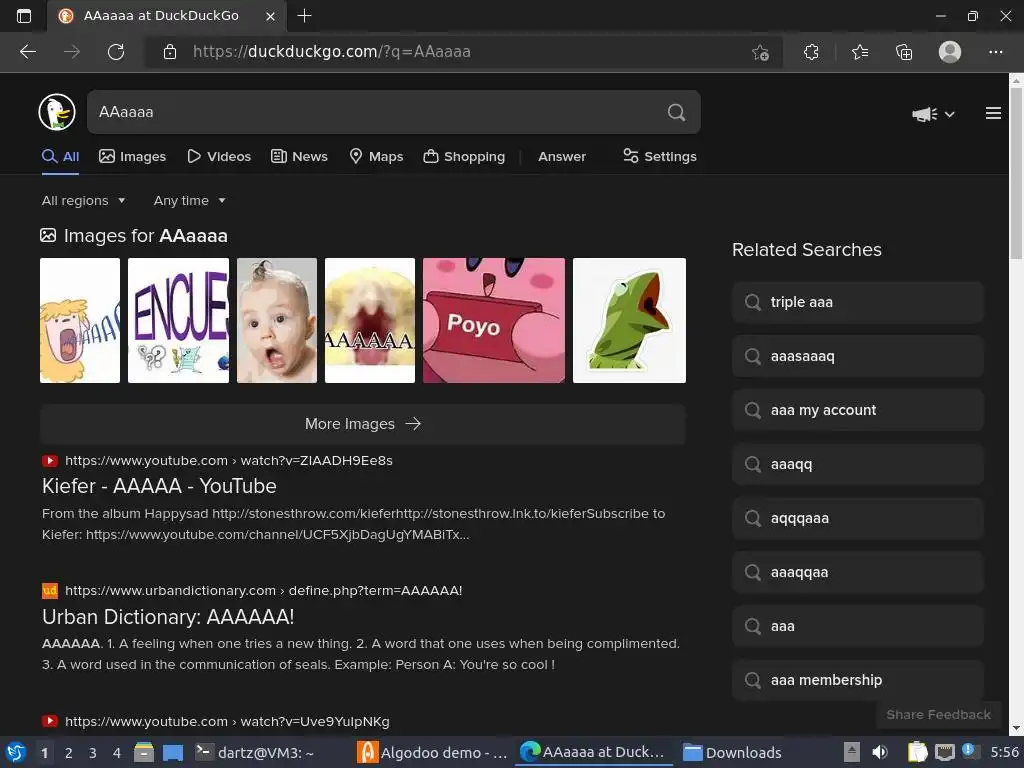
Task: Open the Kirby Poyo image thumbnail
Action: point(494,320)
